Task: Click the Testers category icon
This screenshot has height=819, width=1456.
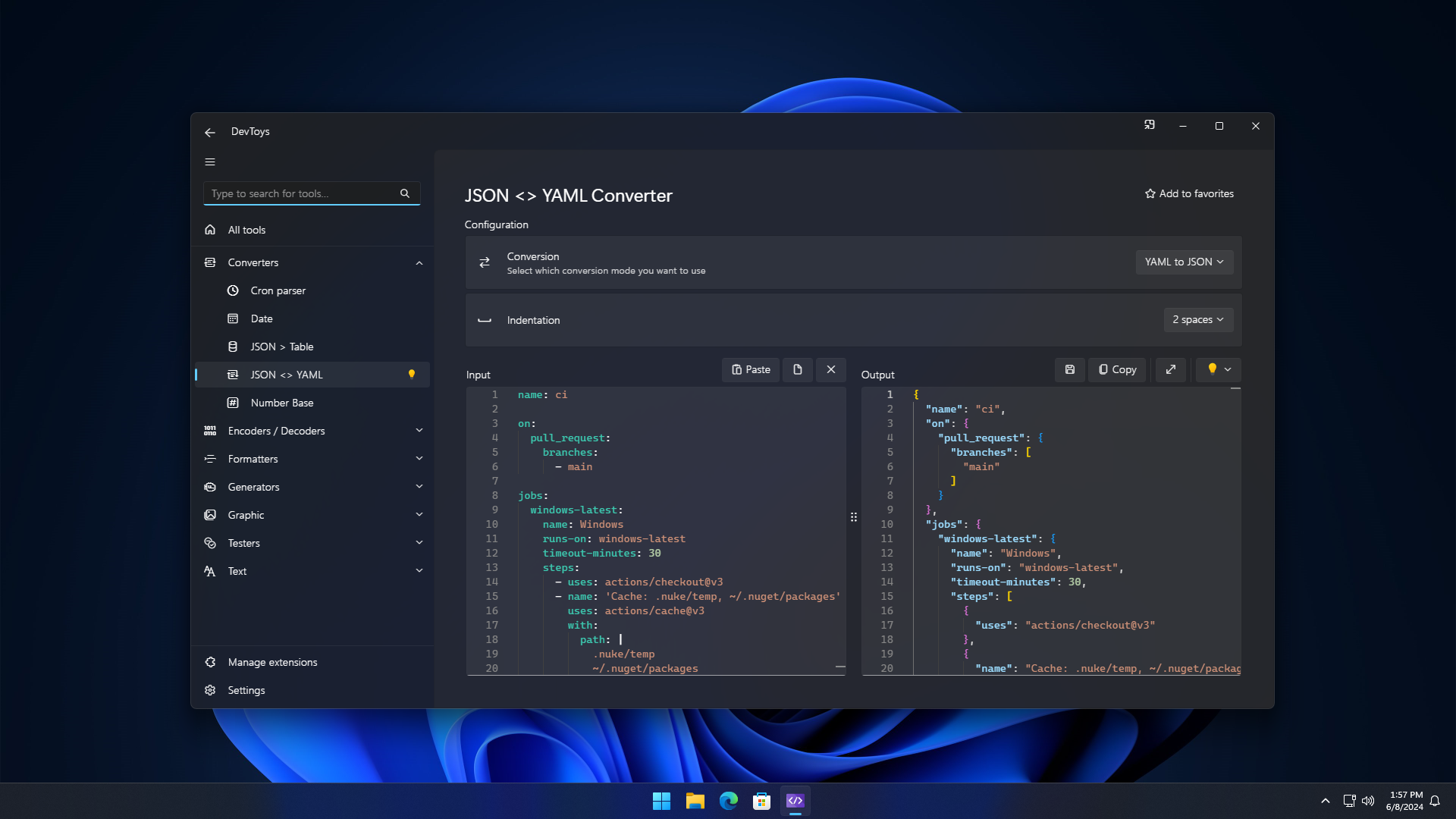Action: (x=210, y=543)
